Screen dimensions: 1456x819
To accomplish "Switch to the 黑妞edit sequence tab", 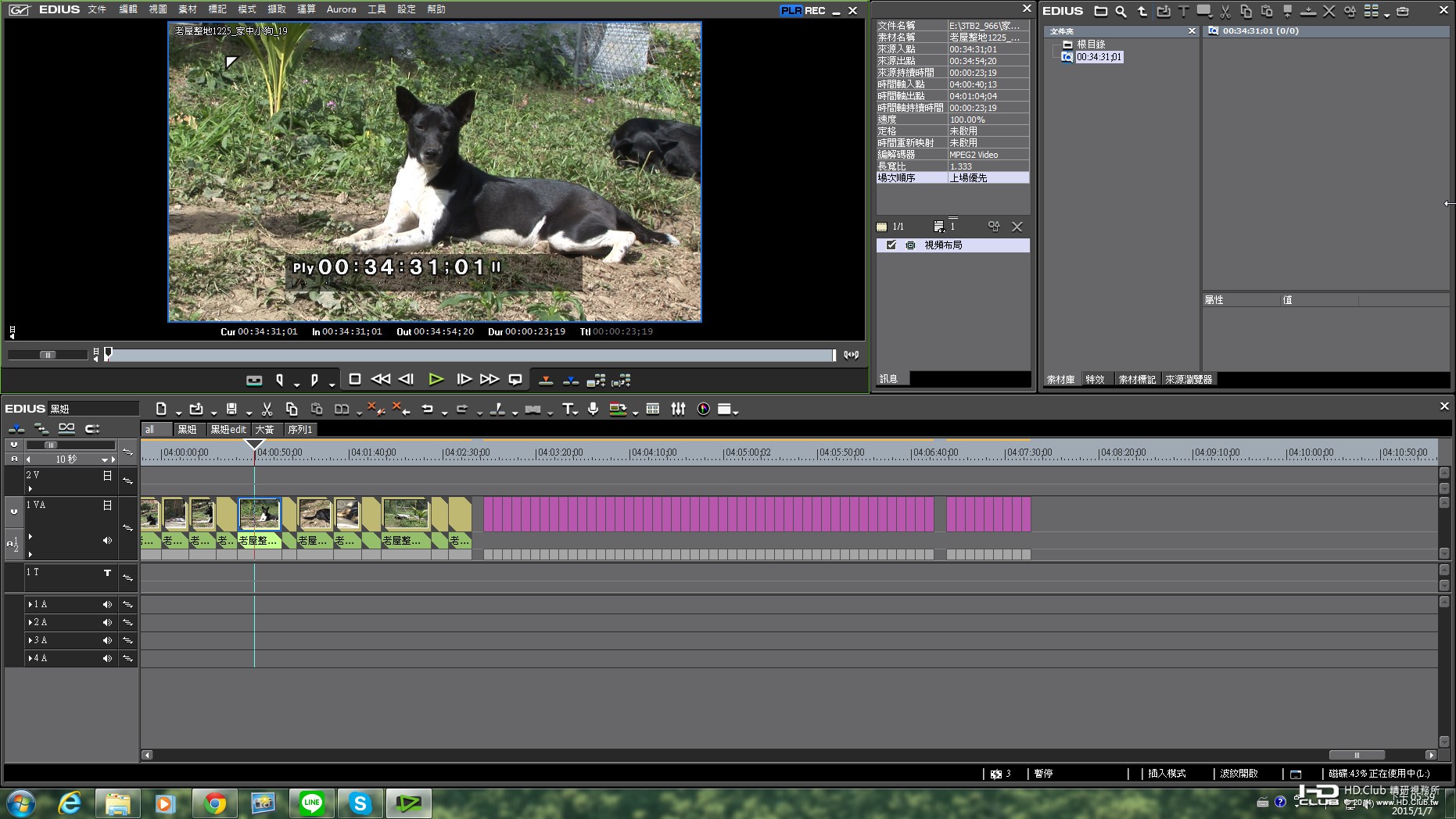I will click(228, 429).
